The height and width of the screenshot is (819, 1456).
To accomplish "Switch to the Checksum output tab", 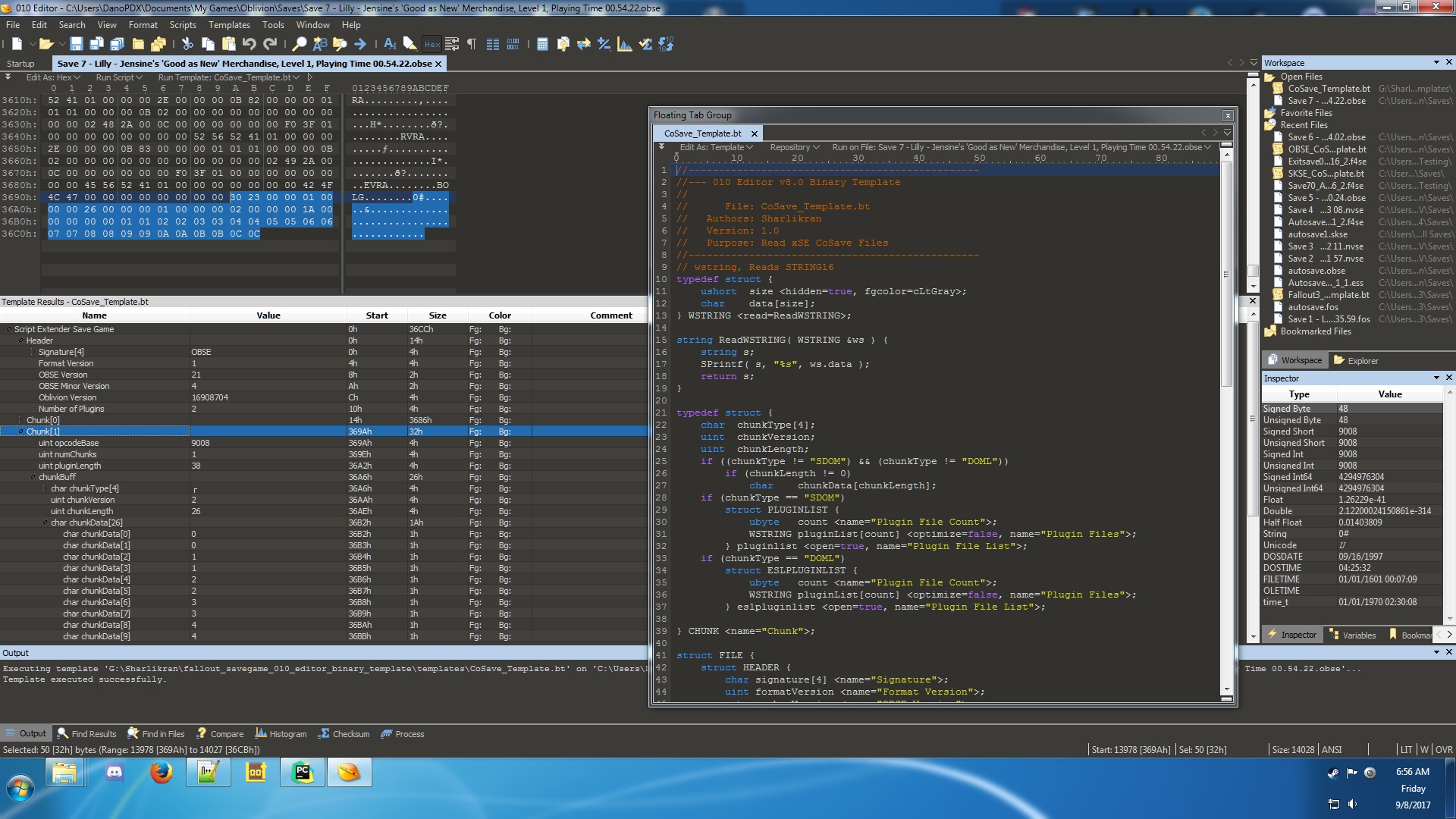I will (344, 733).
